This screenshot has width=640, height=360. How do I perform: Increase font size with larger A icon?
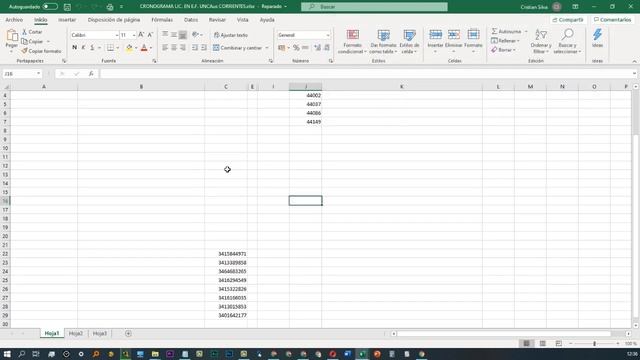[141, 35]
